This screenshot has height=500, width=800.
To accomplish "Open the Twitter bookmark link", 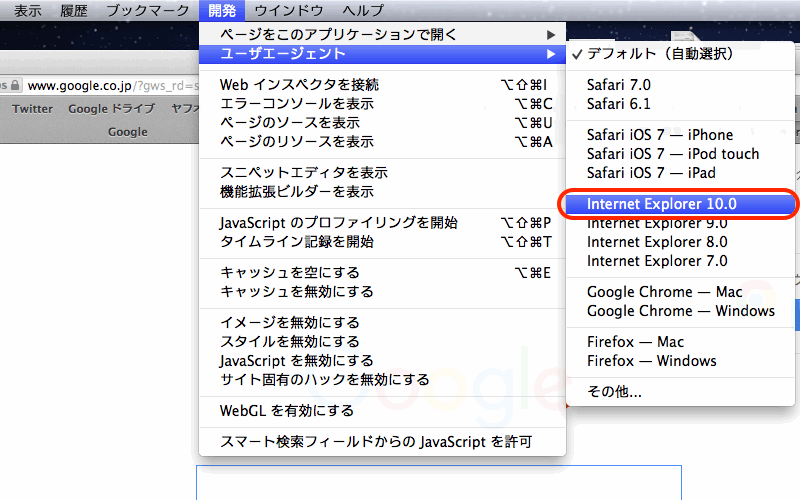I will [32, 109].
